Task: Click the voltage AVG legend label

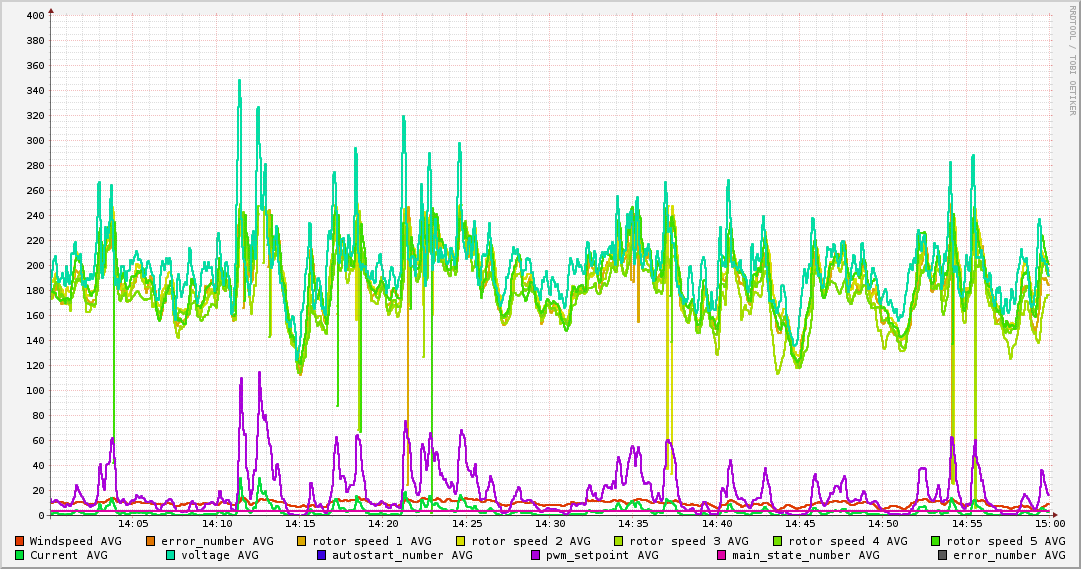Action: coord(220,555)
